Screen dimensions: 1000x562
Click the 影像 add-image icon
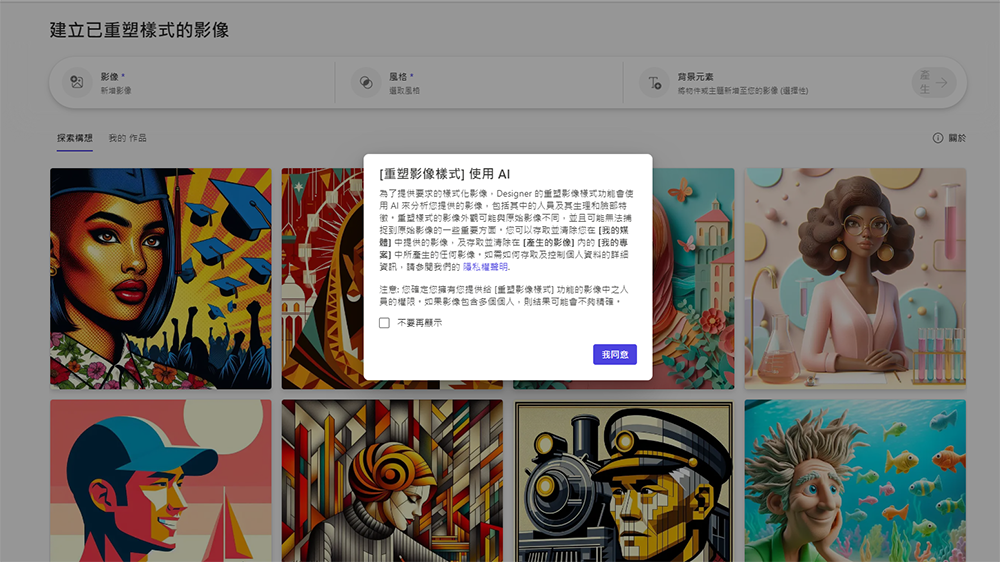[77, 82]
